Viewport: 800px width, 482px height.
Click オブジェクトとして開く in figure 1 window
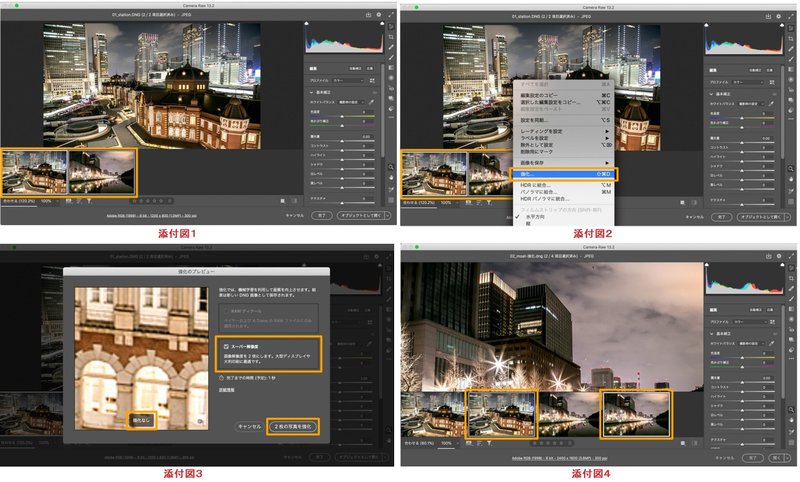pyautogui.click(x=361, y=215)
